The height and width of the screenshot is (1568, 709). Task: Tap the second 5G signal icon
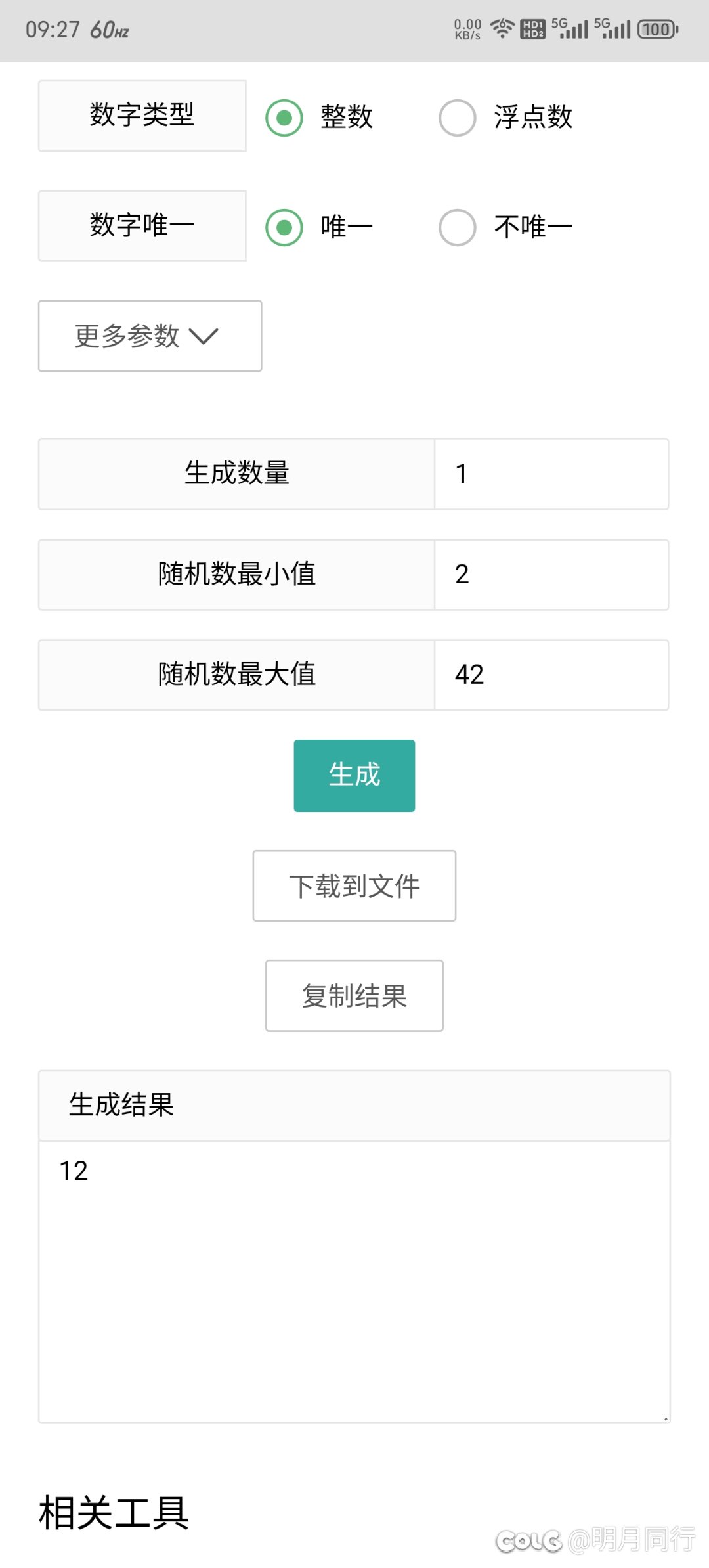612,29
